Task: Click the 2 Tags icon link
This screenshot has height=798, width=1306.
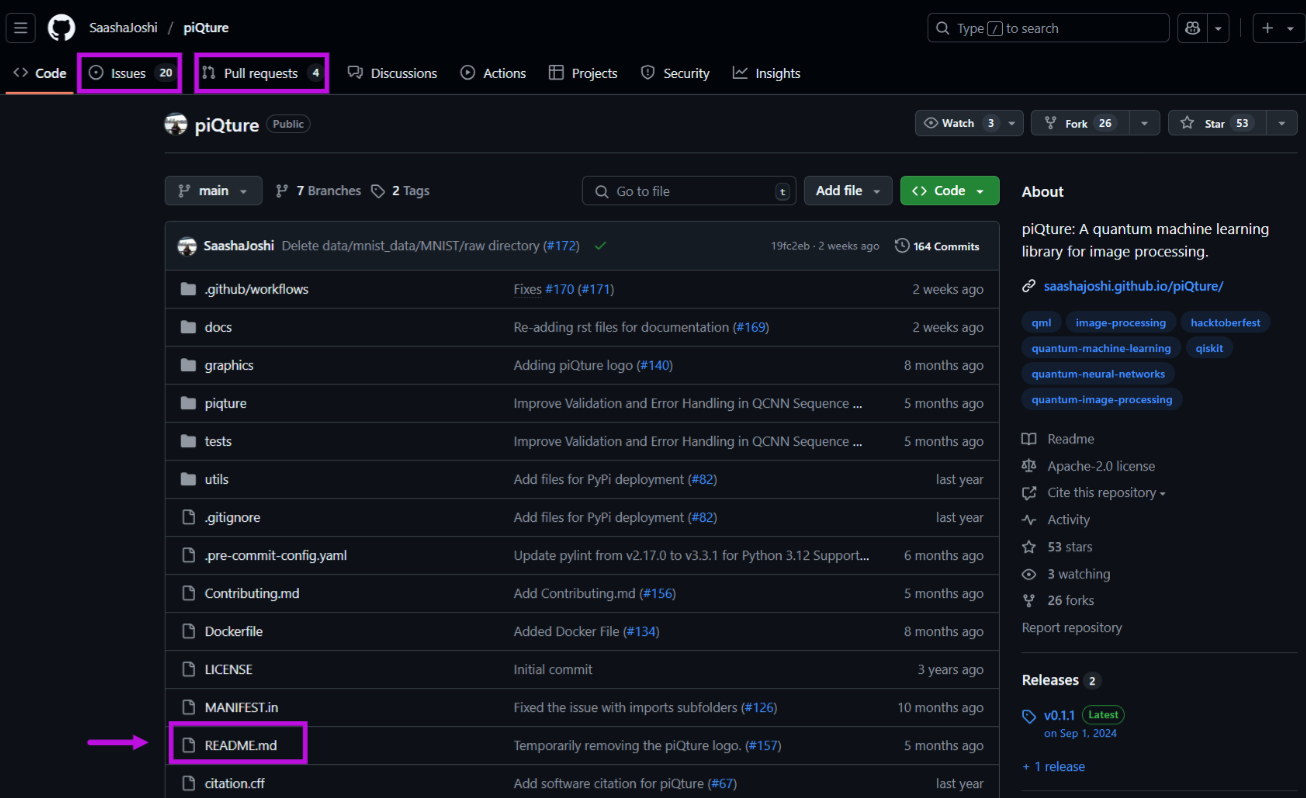Action: click(400, 191)
